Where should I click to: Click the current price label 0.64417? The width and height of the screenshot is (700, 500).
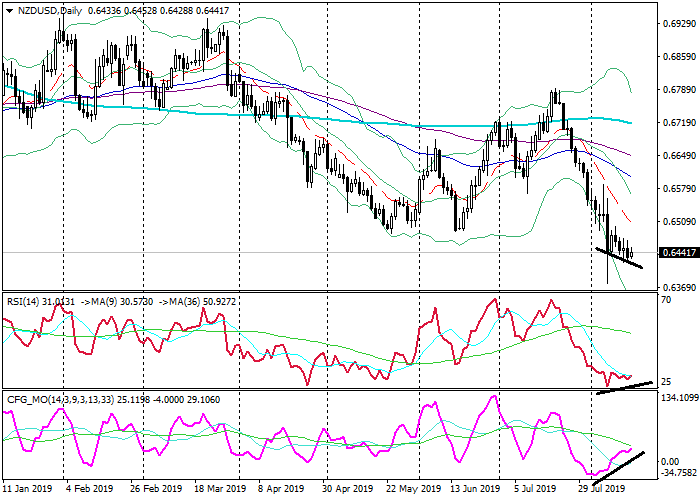(675, 253)
